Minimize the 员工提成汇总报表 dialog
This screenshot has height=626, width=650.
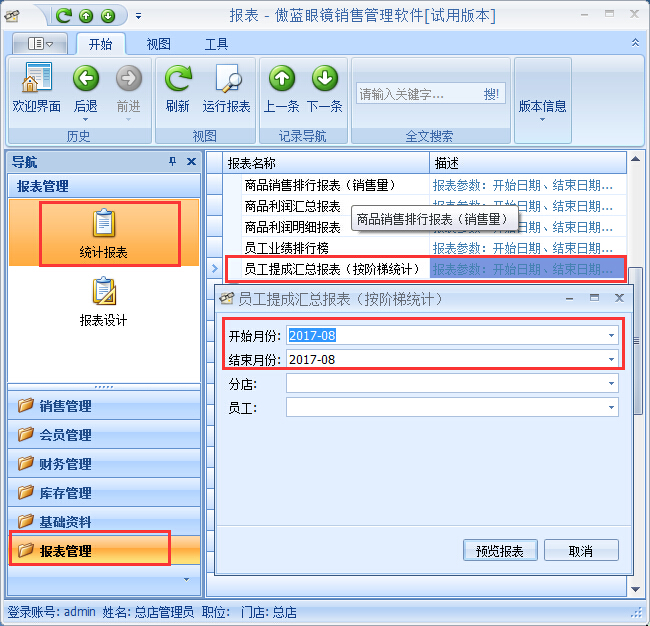point(570,298)
